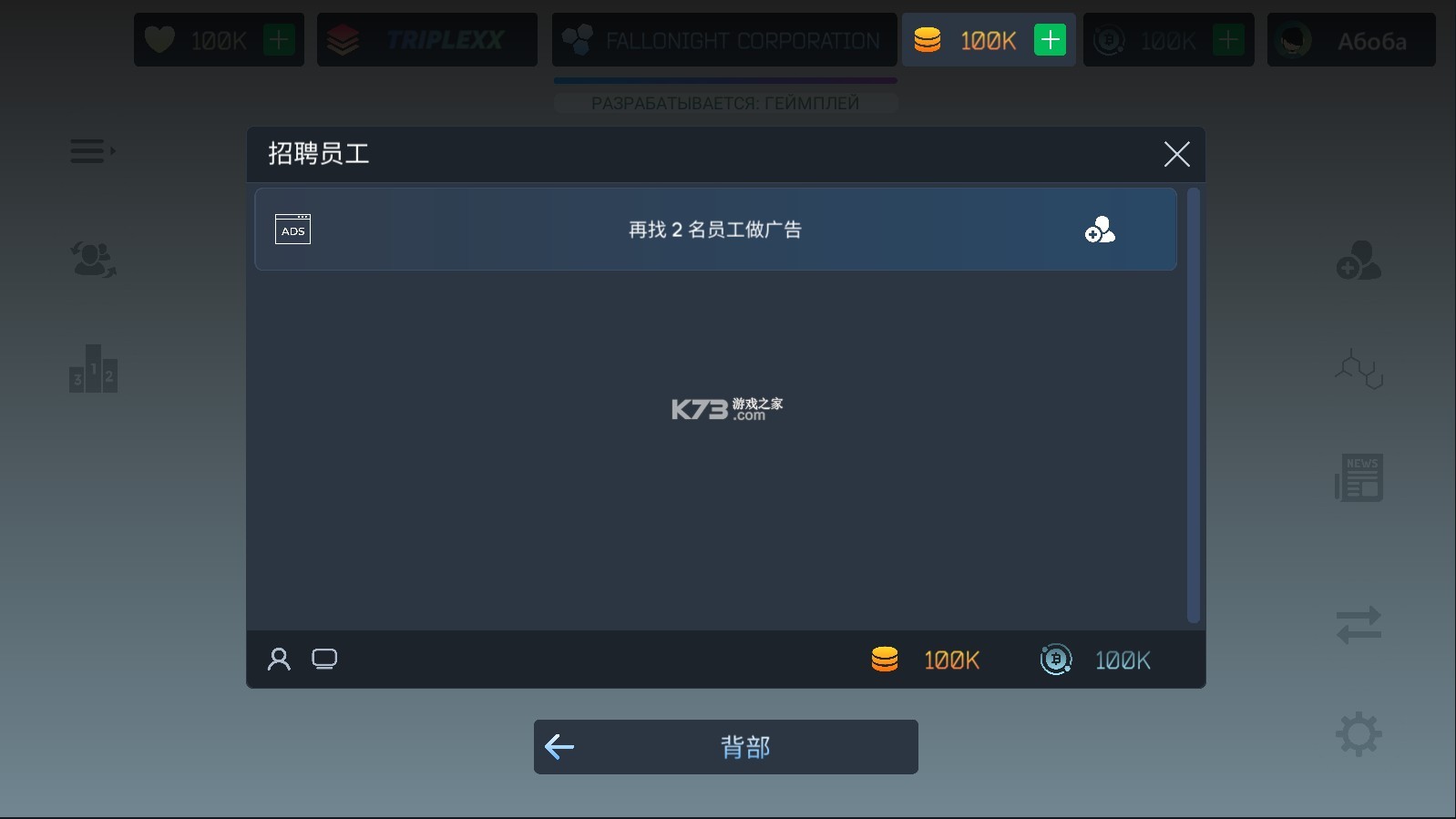Screen dimensions: 1456x819
Task: Click the recruitment dialog vertical scrollbar
Action: 1193,405
